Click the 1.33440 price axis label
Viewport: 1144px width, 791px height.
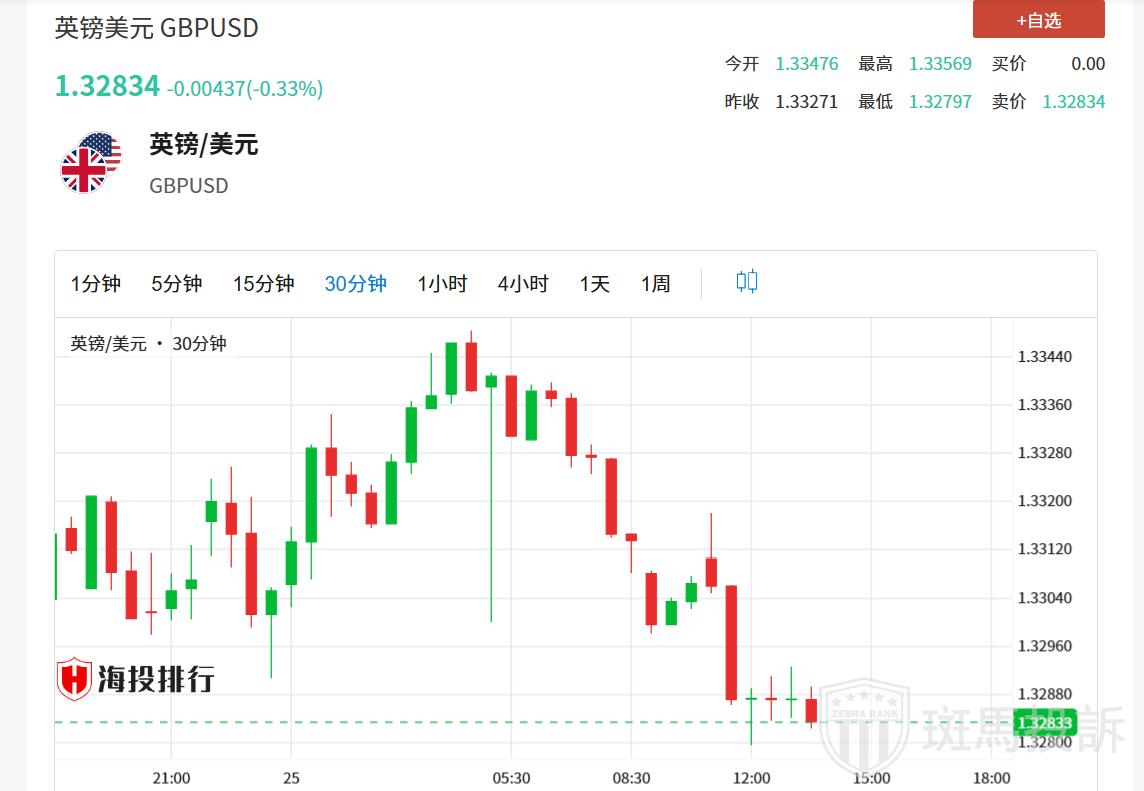point(1044,357)
